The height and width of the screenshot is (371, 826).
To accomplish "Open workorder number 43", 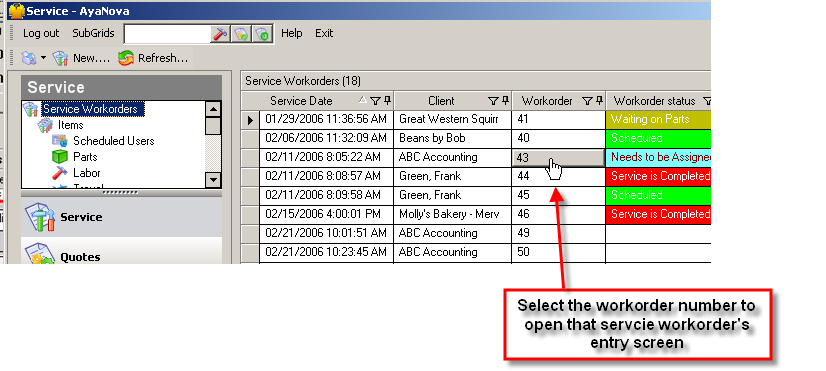I will point(558,158).
